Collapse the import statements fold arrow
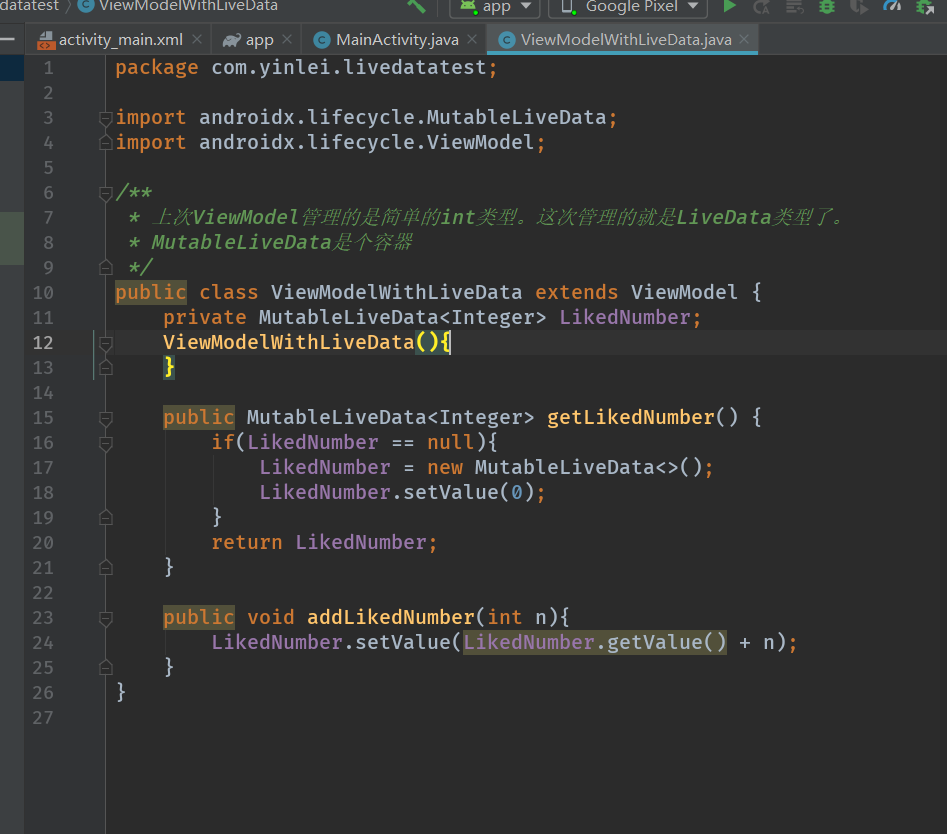Image resolution: width=947 pixels, height=834 pixels. click(105, 117)
